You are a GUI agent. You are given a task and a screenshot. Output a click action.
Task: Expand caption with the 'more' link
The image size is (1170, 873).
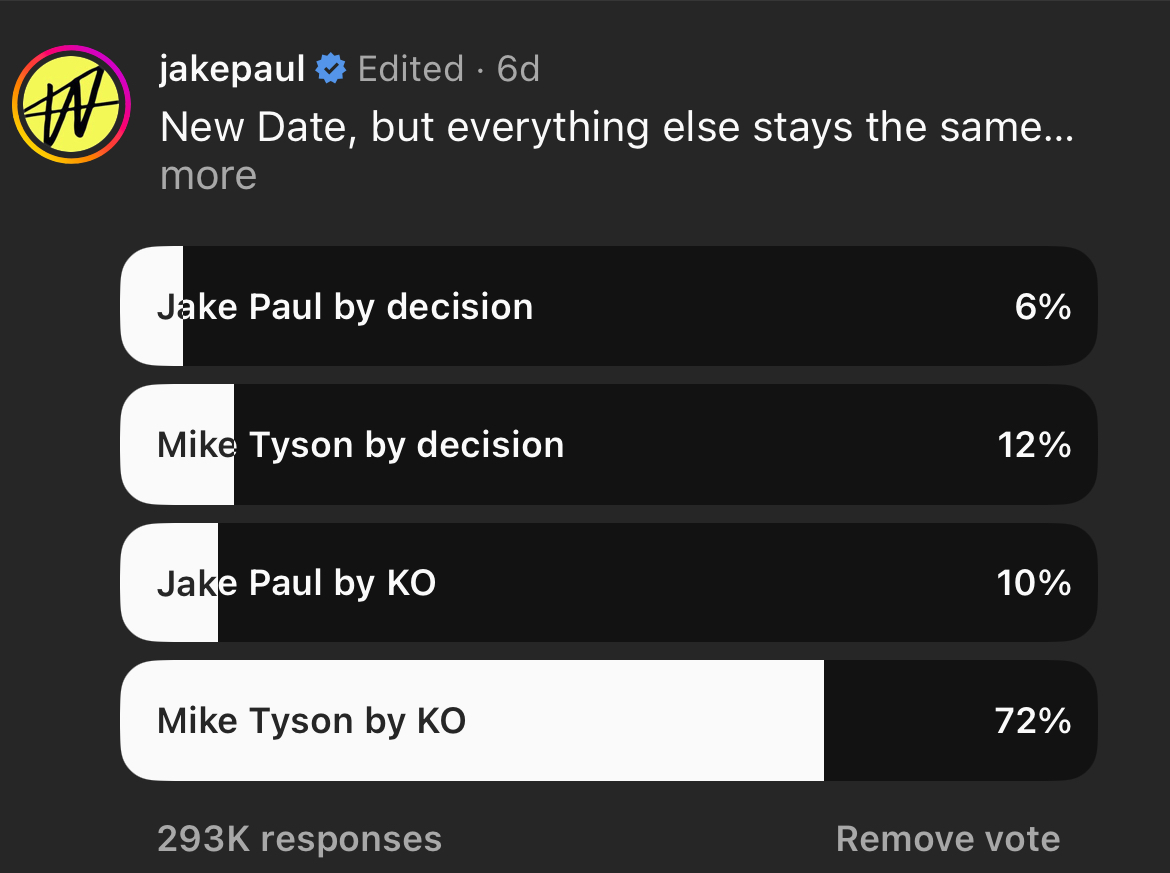tap(208, 176)
